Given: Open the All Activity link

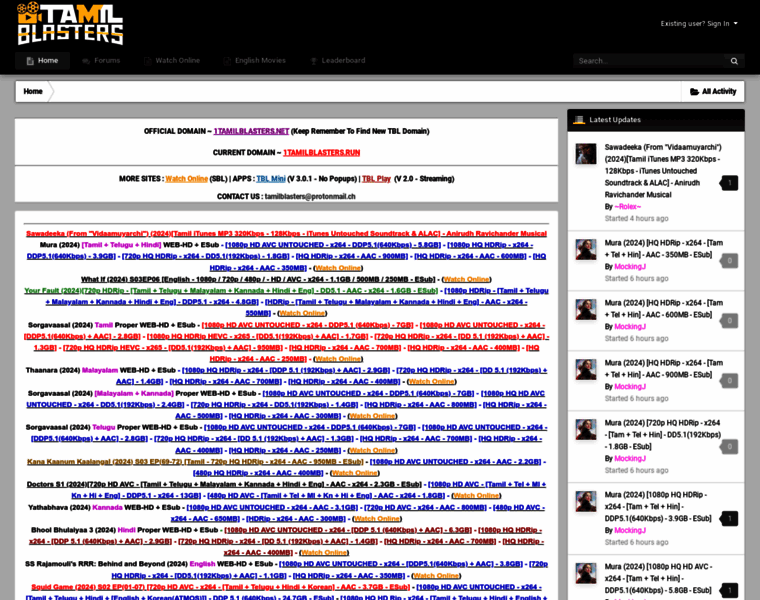Looking at the screenshot, I should [713, 91].
